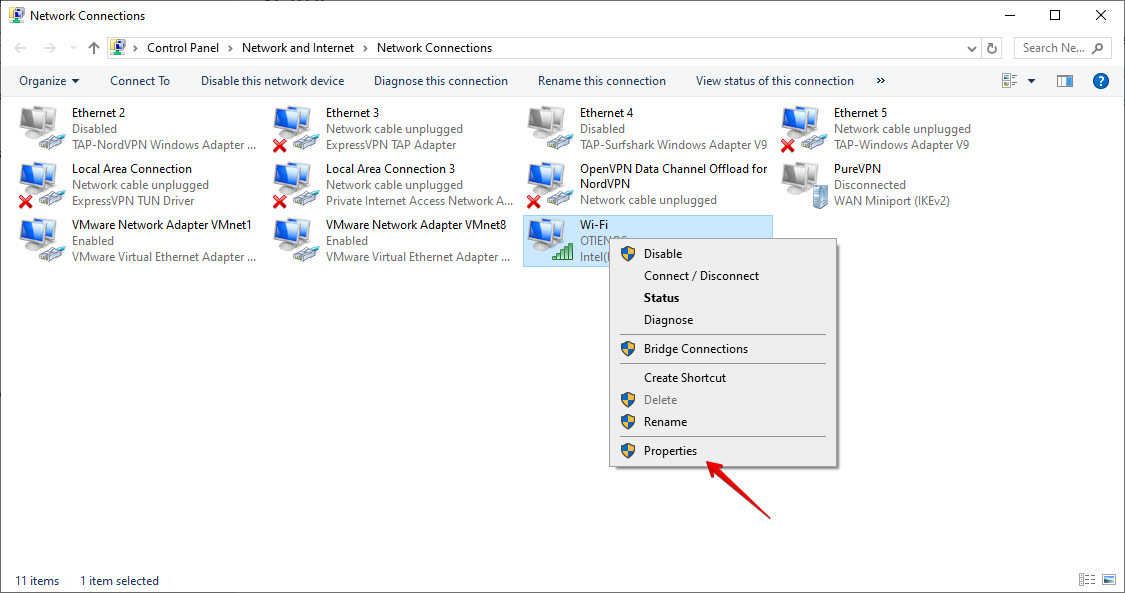This screenshot has width=1125, height=593.
Task: Click the Network Connections breadcrumb
Action: pos(435,48)
